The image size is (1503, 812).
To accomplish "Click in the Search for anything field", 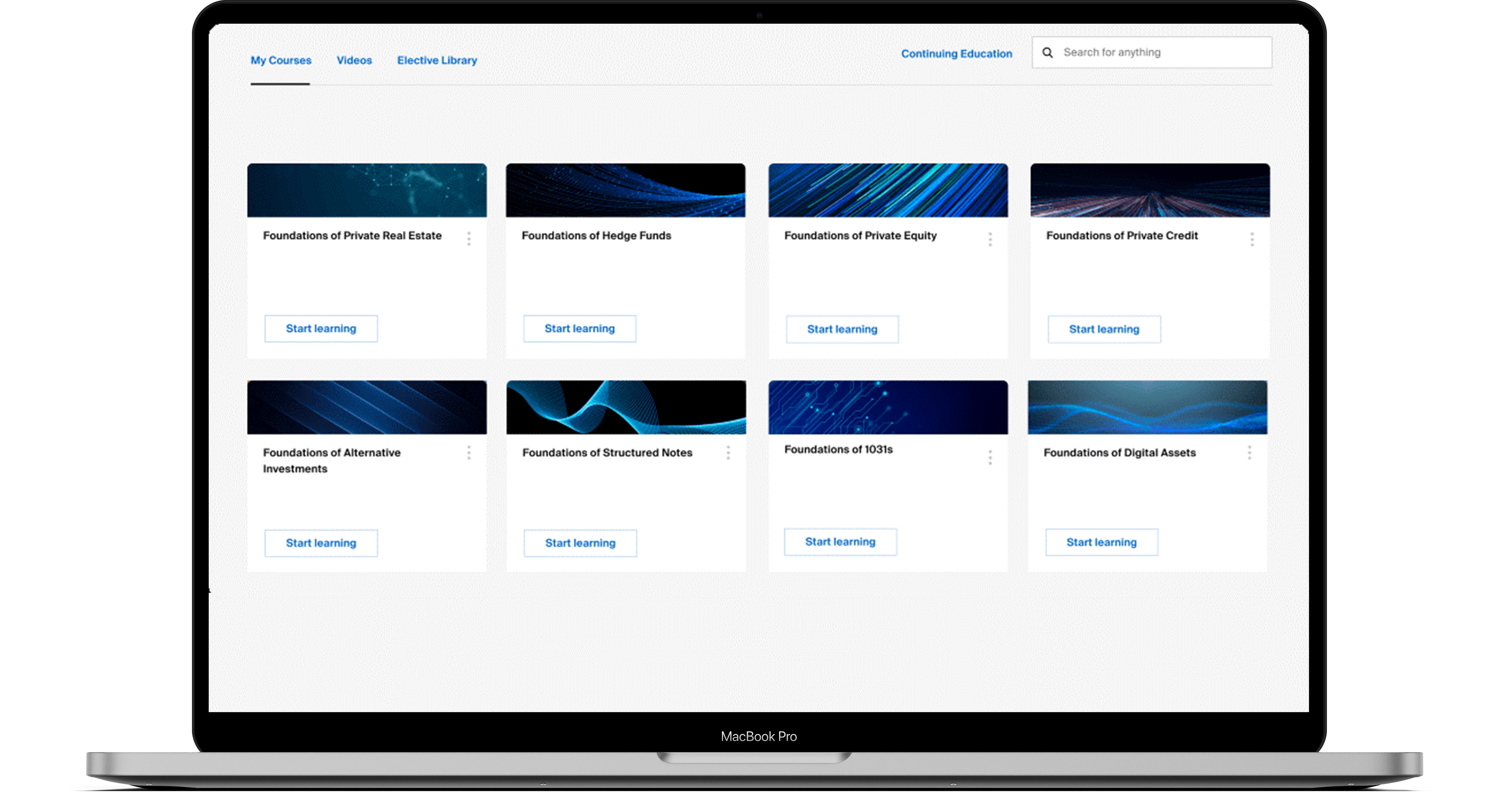I will tap(1161, 53).
